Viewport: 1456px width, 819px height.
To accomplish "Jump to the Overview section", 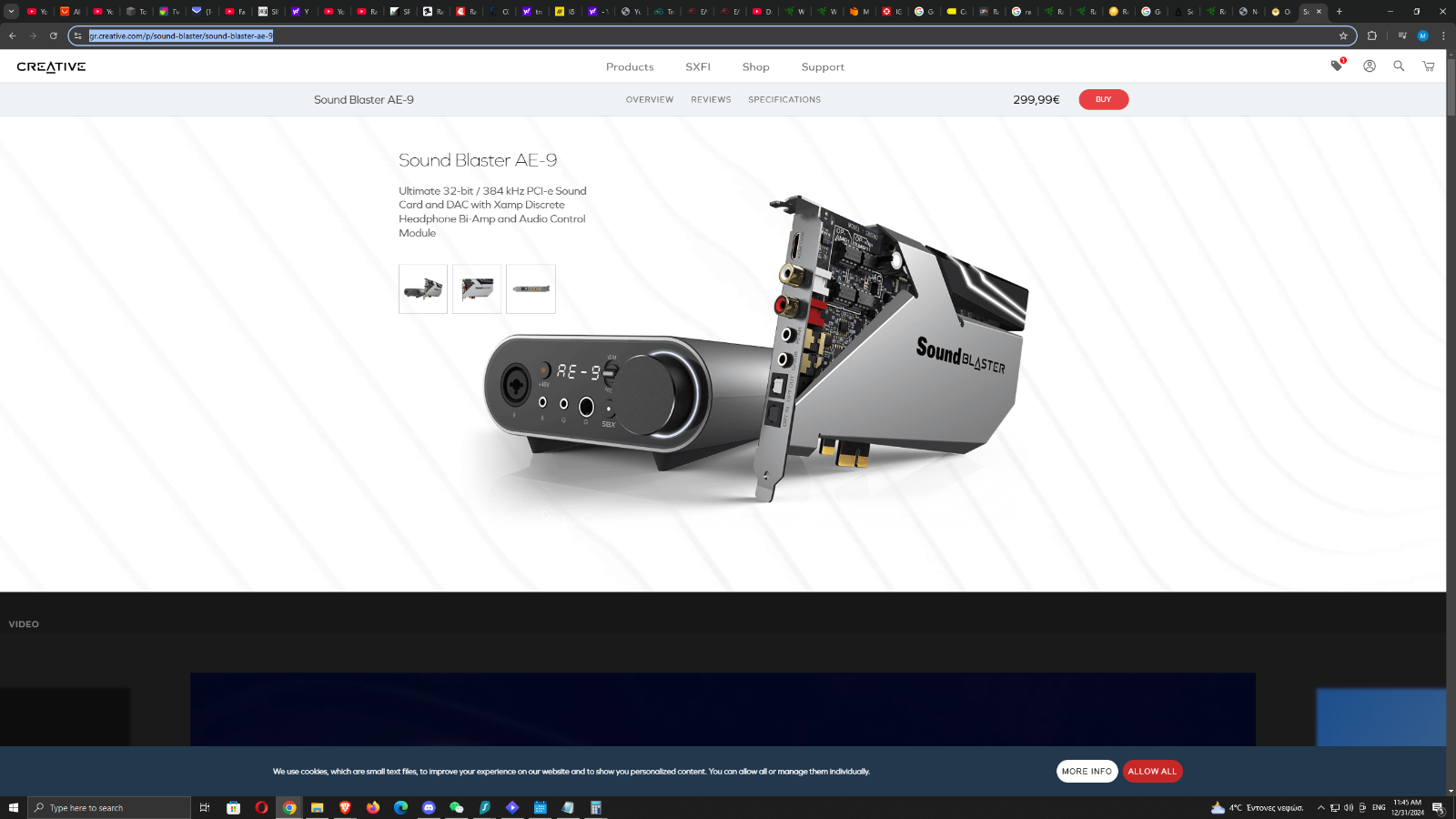I will tap(650, 99).
